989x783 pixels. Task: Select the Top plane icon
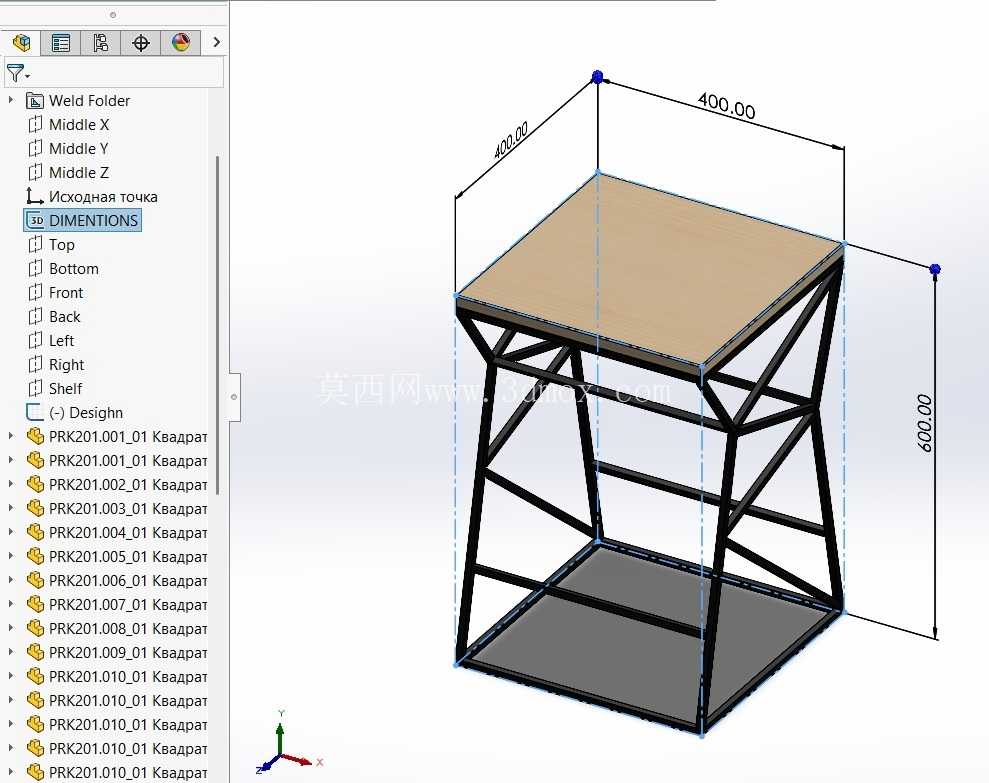click(x=35, y=244)
